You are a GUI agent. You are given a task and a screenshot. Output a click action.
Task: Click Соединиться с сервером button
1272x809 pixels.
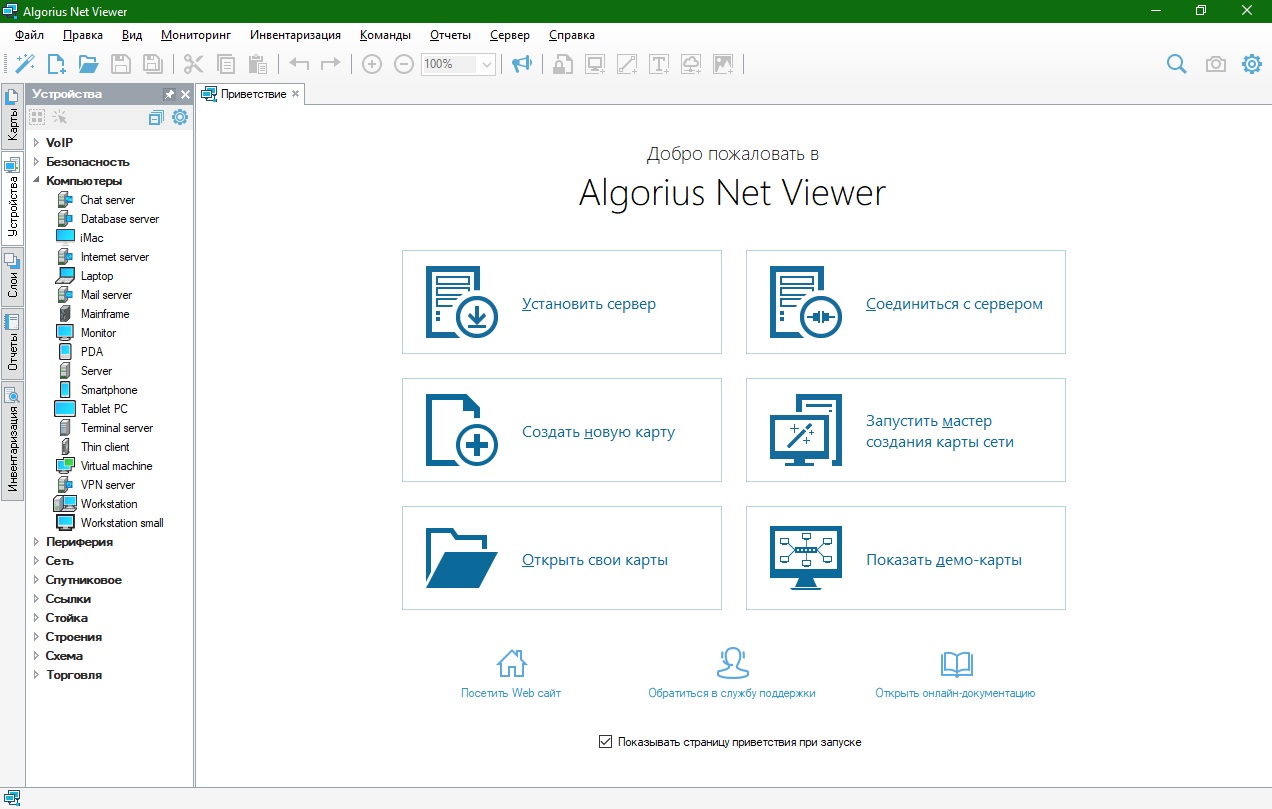906,302
